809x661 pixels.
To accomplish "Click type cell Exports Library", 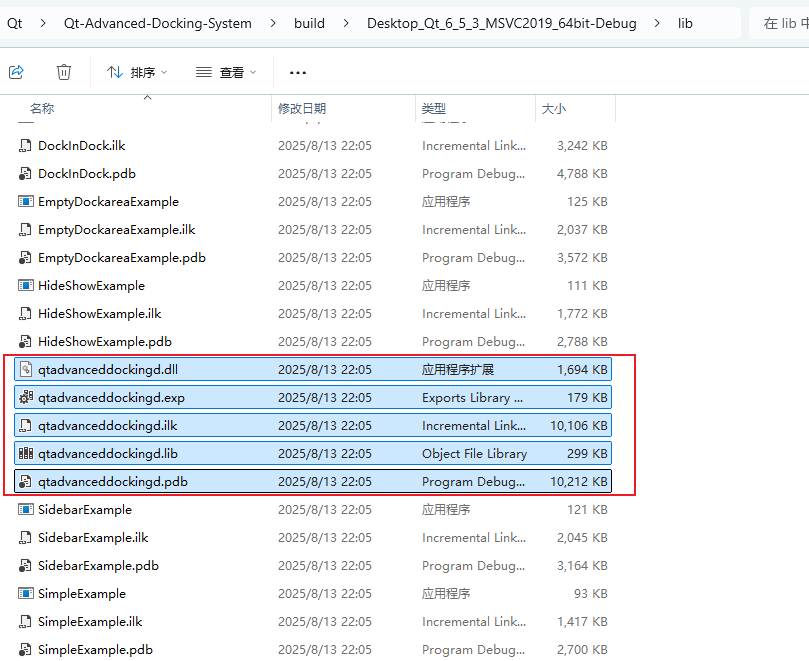I will pyautogui.click(x=472, y=397).
